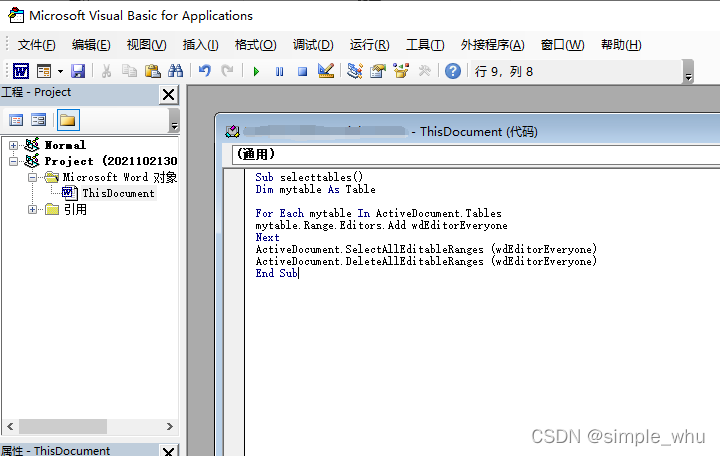Viewport: 720px width, 456px height.
Task: Stop the macro with the Reset square icon
Action: (302, 72)
